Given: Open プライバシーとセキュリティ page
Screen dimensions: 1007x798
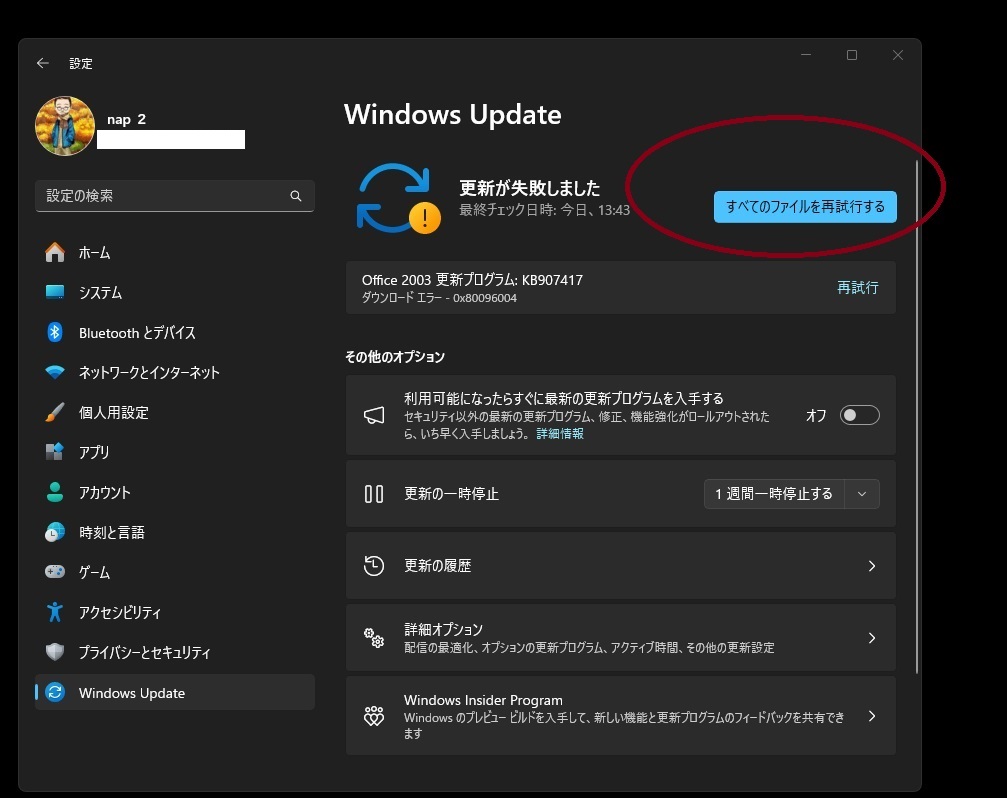Looking at the screenshot, I should tap(175, 652).
